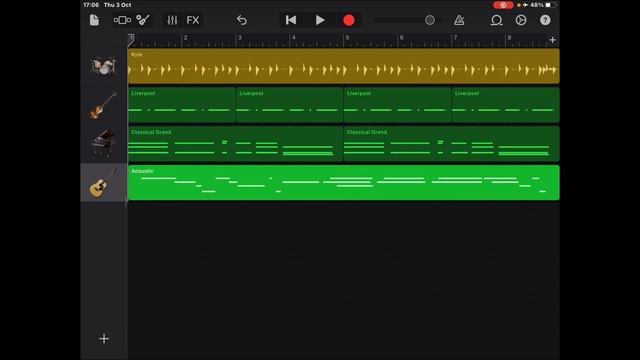Tap bar 3 on the ruler

pos(240,38)
